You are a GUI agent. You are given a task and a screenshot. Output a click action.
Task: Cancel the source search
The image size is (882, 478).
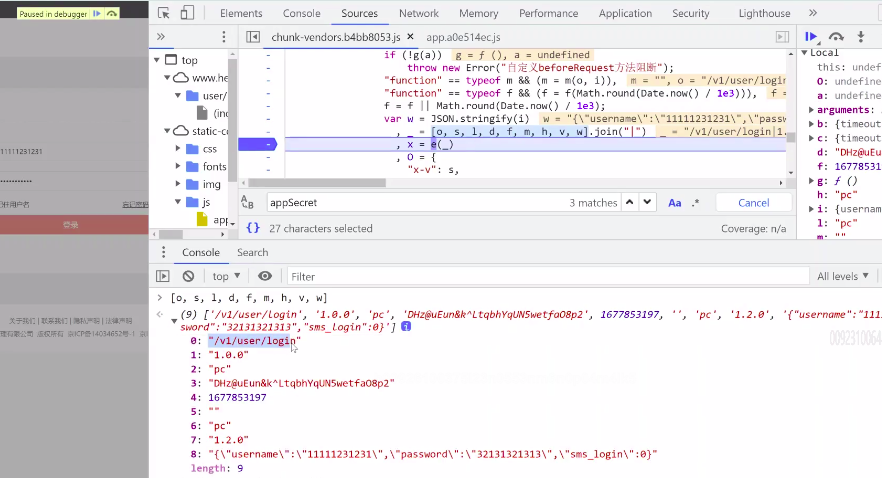pyautogui.click(x=753, y=202)
